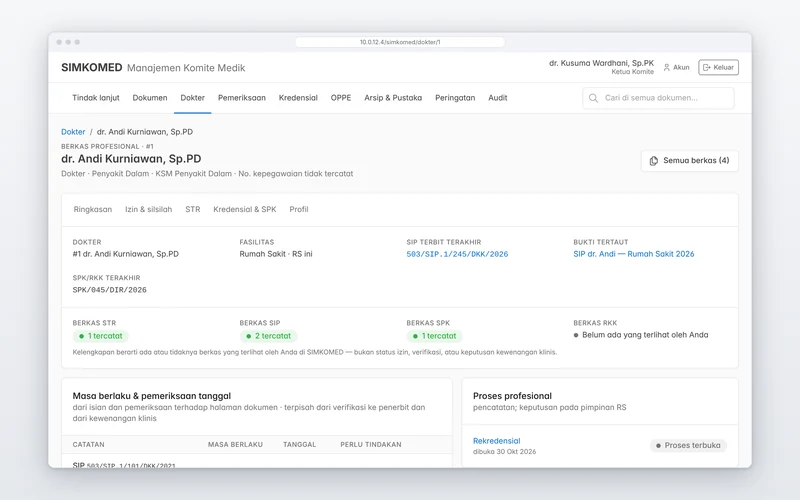The height and width of the screenshot is (500, 800).
Task: Click SPK/045/DIR/2026 value
Action: click(110, 290)
